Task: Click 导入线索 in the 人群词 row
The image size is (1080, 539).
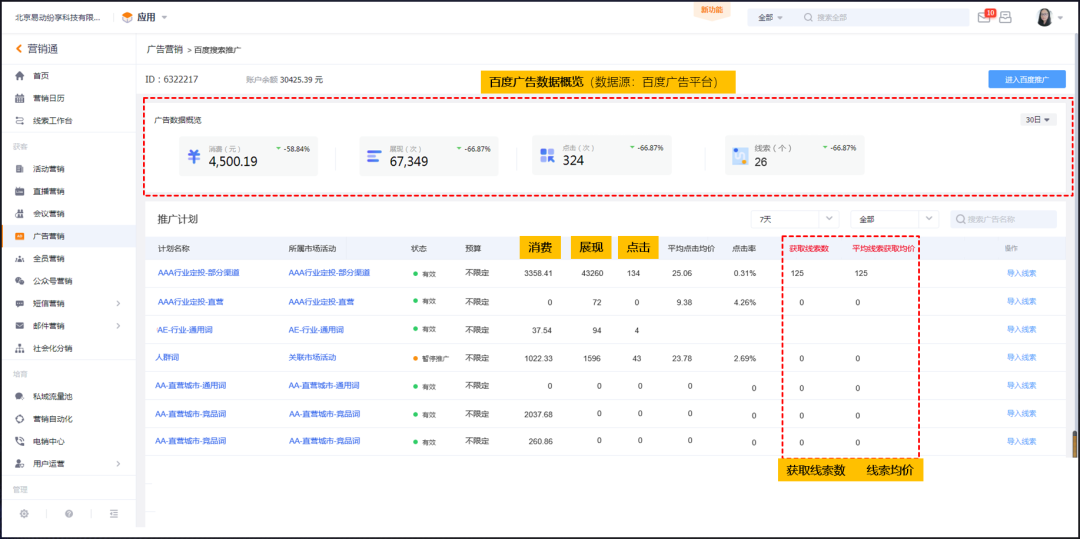Action: pos(1021,357)
